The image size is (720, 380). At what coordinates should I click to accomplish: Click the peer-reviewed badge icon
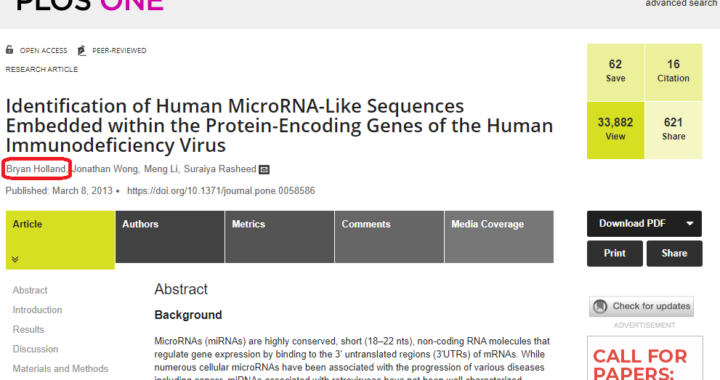point(82,50)
